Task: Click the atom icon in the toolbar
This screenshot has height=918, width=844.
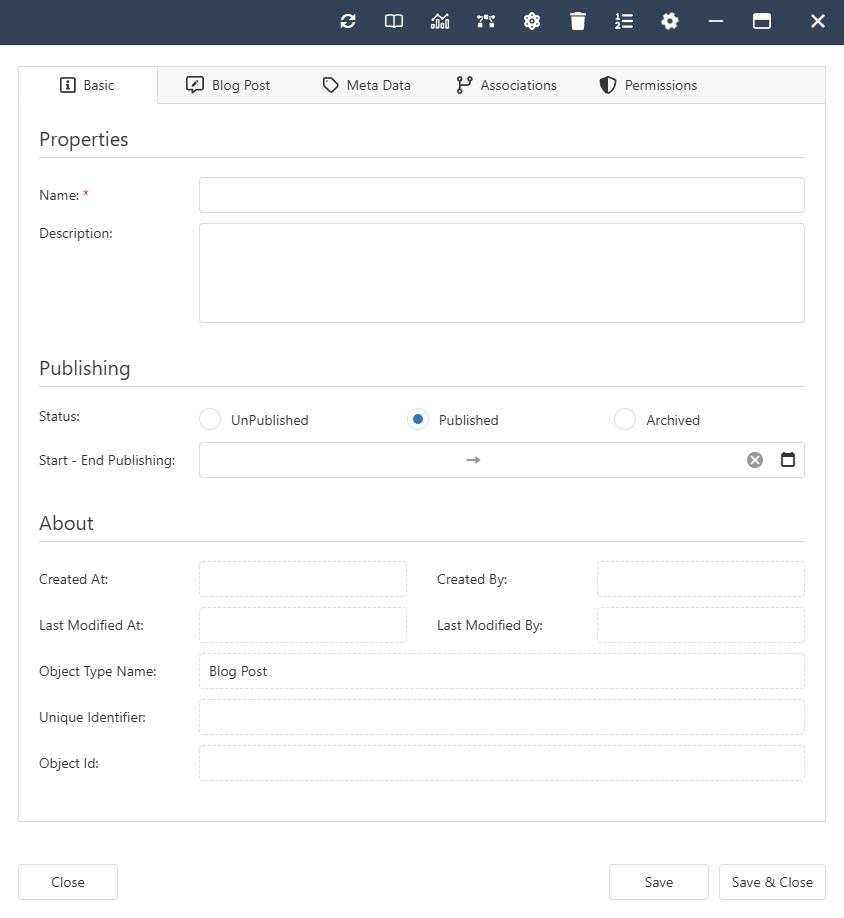Action: point(532,21)
